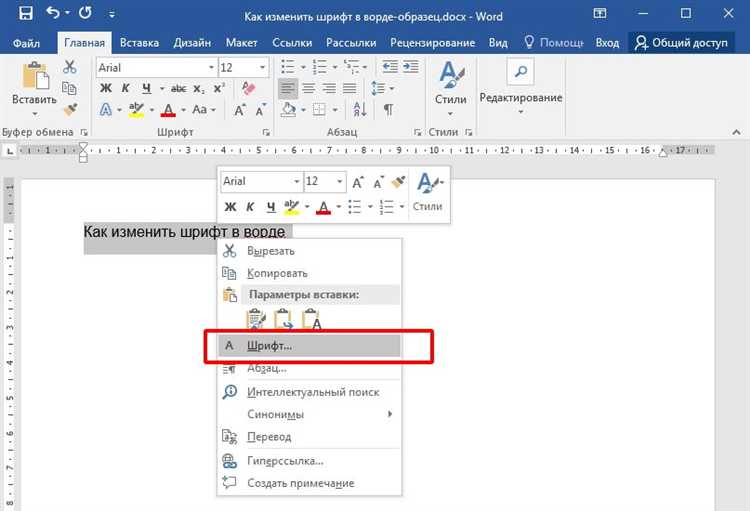Click the Format Painter brush in the ribbon

click(x=70, y=110)
